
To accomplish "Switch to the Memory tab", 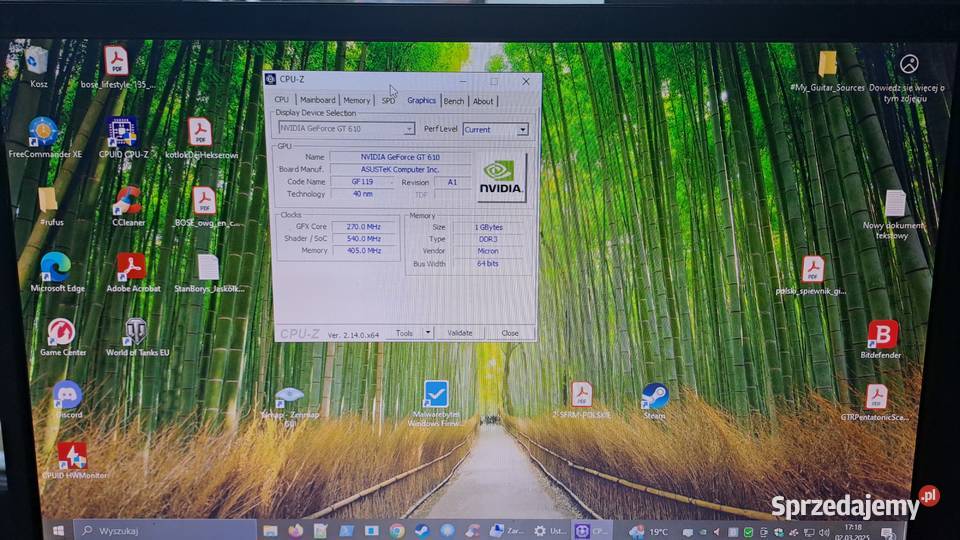I will coord(356,100).
